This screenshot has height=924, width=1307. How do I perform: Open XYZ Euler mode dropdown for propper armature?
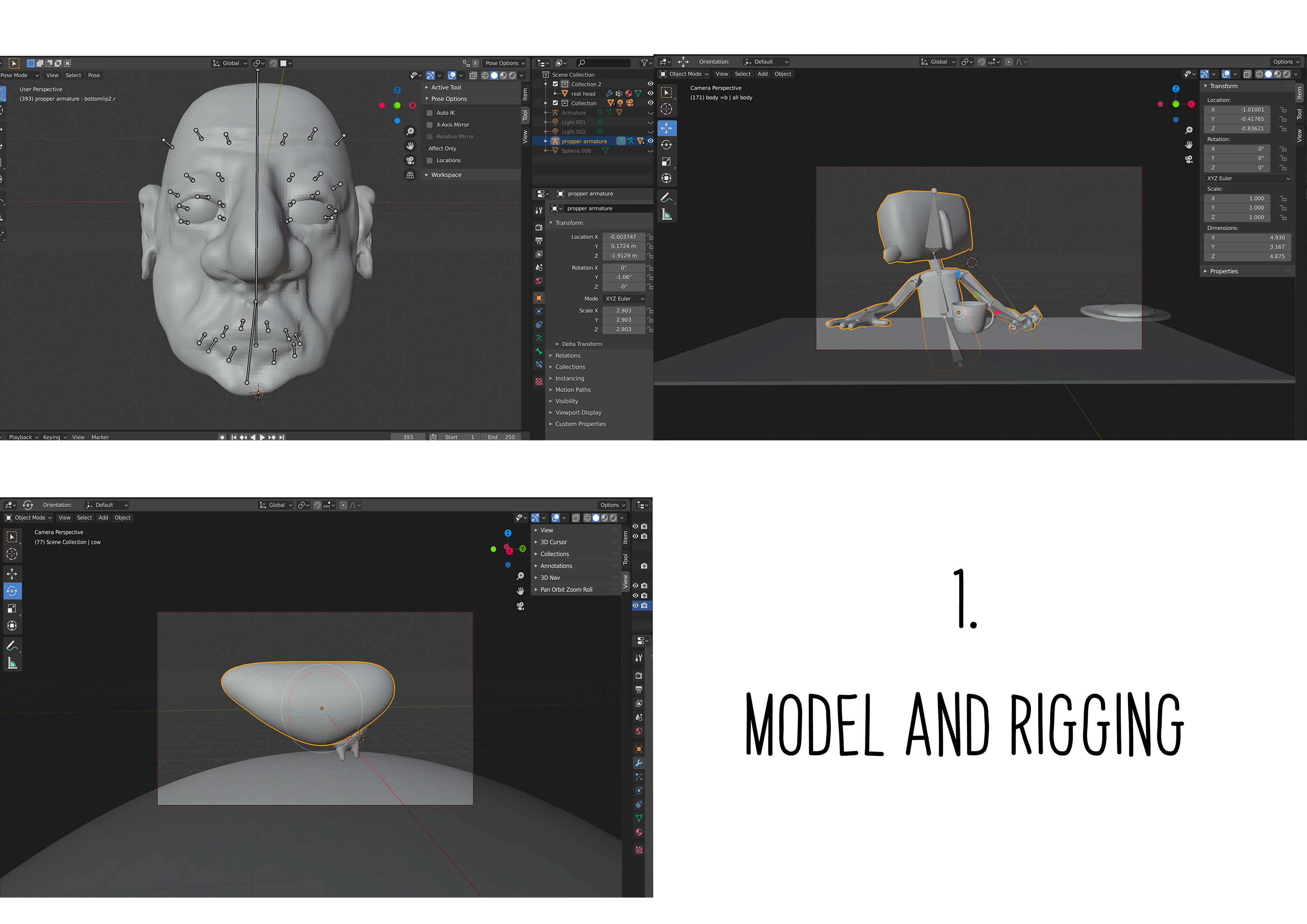click(x=625, y=299)
